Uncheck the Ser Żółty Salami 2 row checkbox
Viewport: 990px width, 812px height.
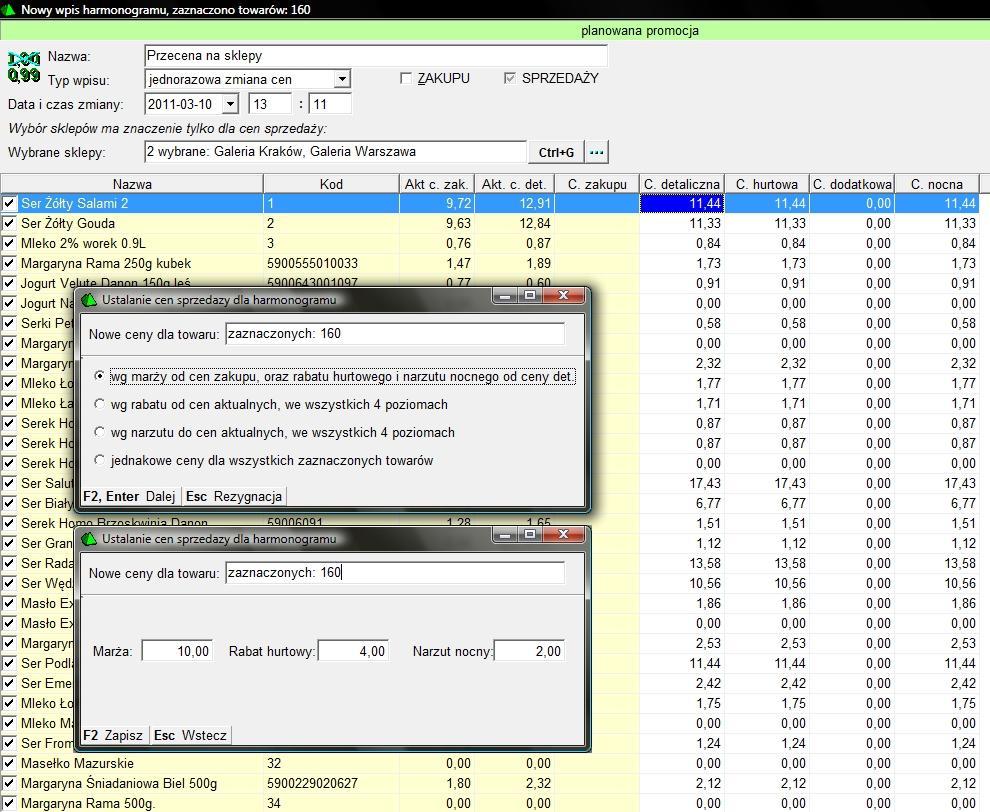[9, 203]
